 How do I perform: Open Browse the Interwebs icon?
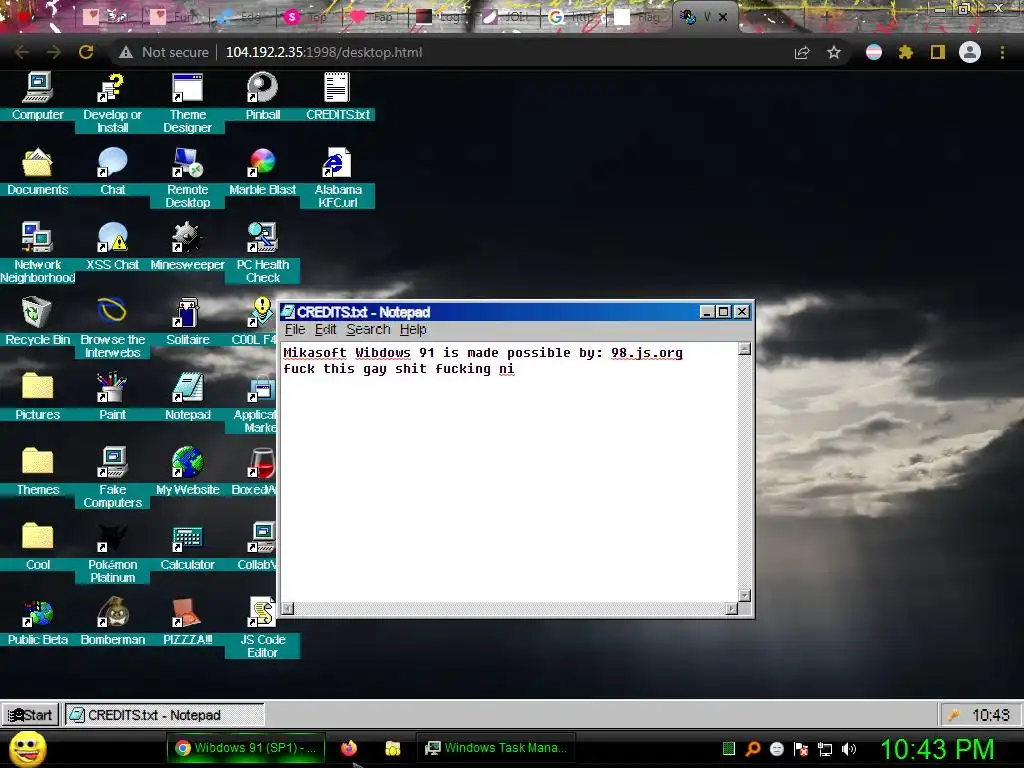point(112,328)
